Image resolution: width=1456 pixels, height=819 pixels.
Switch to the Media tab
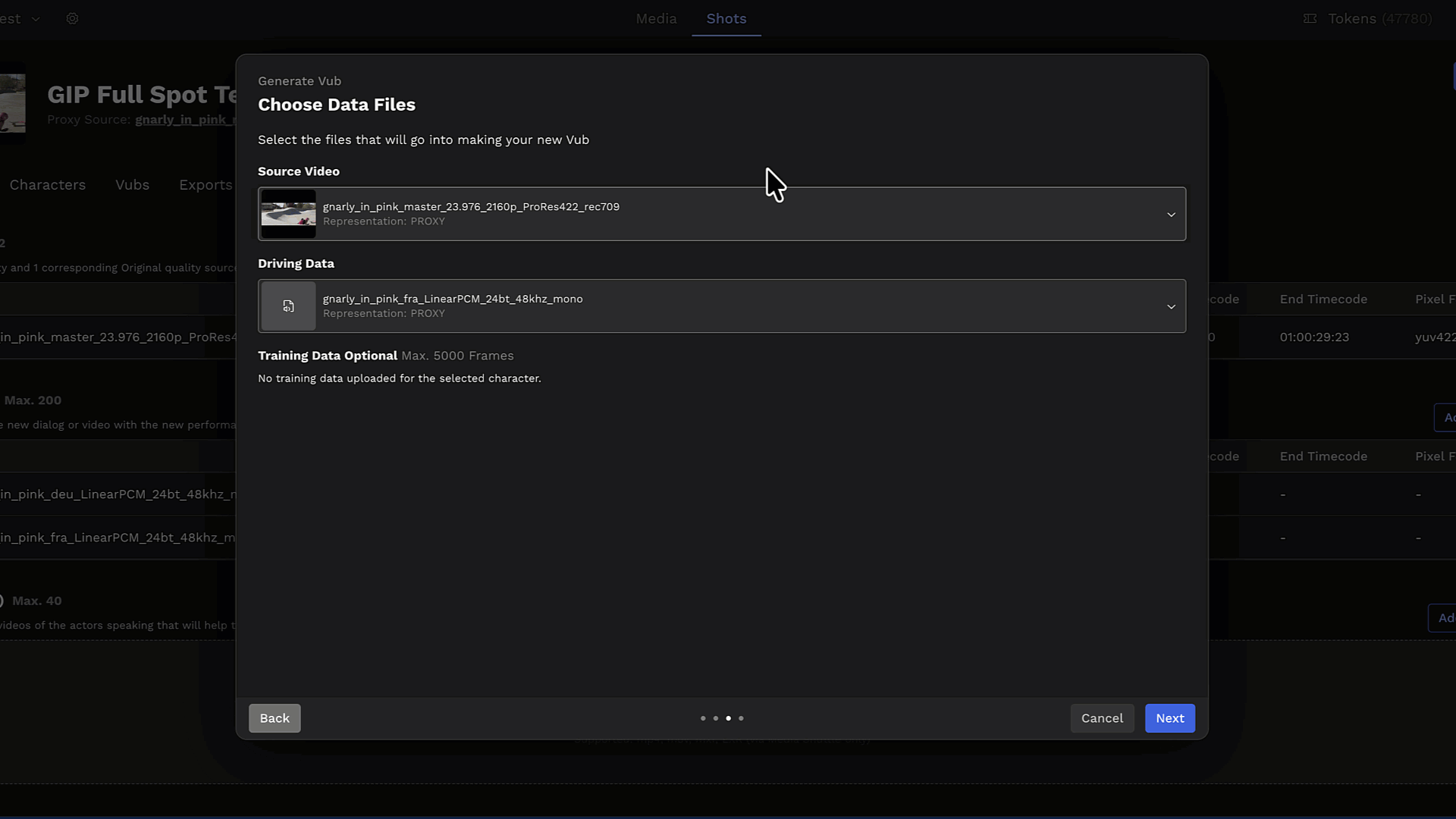tap(655, 19)
